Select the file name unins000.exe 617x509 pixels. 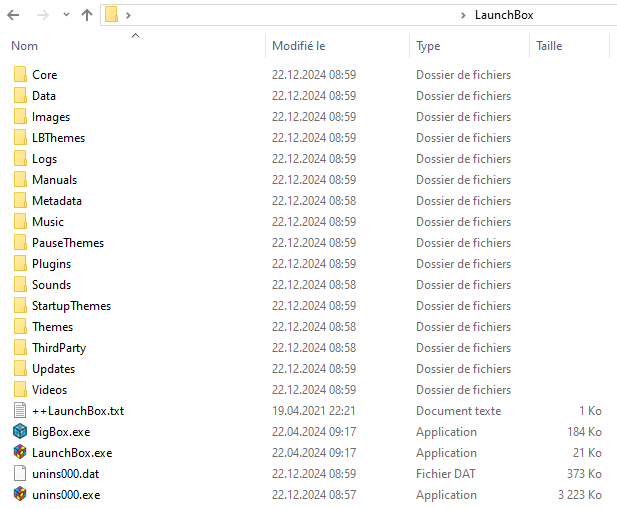66,494
